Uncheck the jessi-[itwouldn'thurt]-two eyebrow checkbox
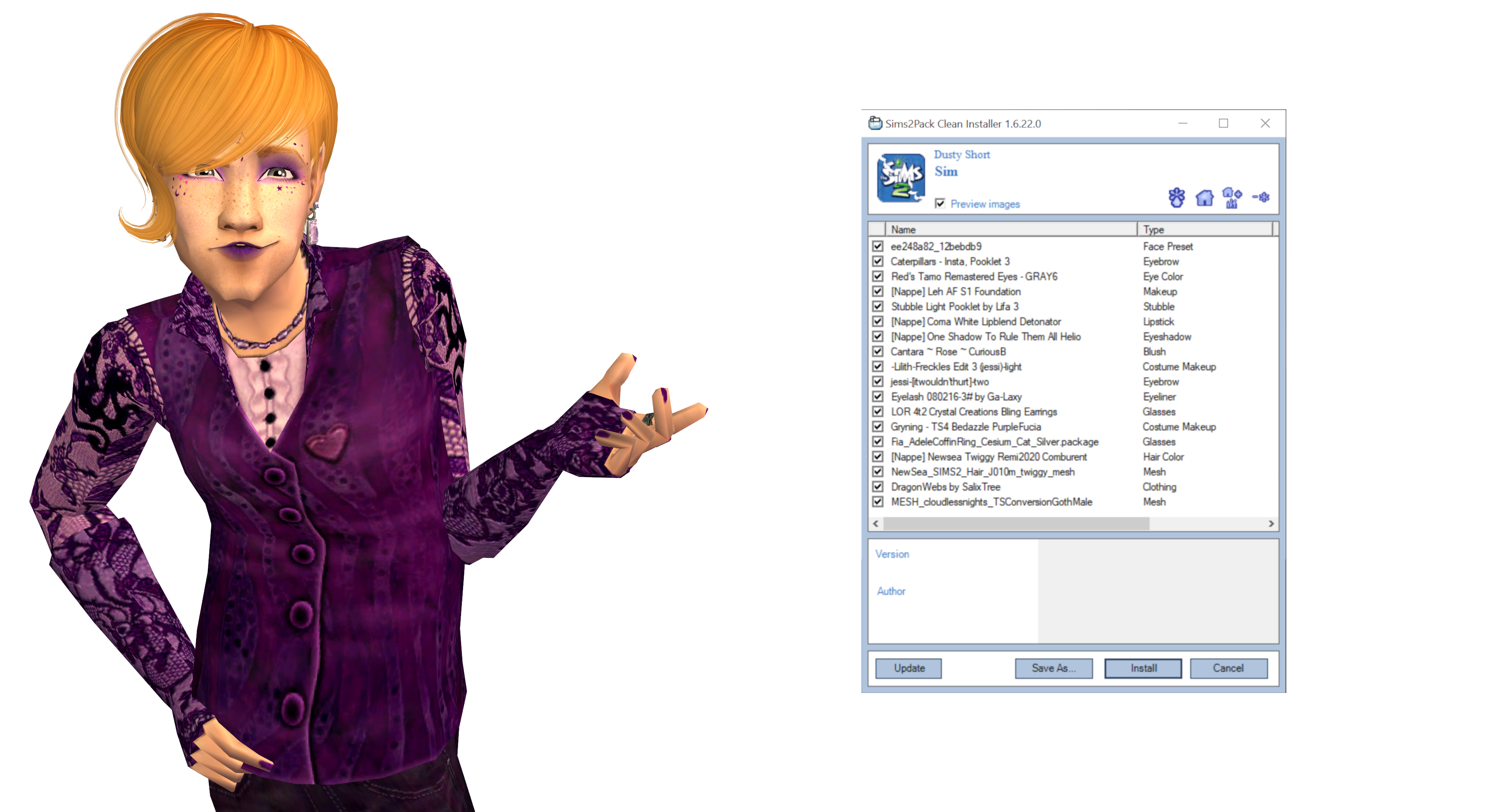This screenshot has height=812, width=1489. (x=878, y=381)
